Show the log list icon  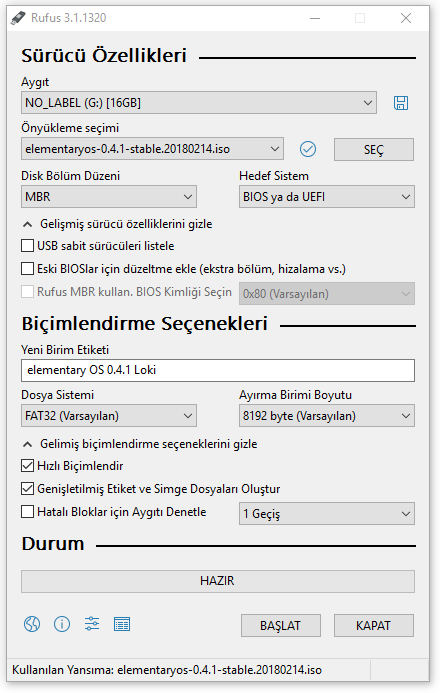click(x=122, y=624)
